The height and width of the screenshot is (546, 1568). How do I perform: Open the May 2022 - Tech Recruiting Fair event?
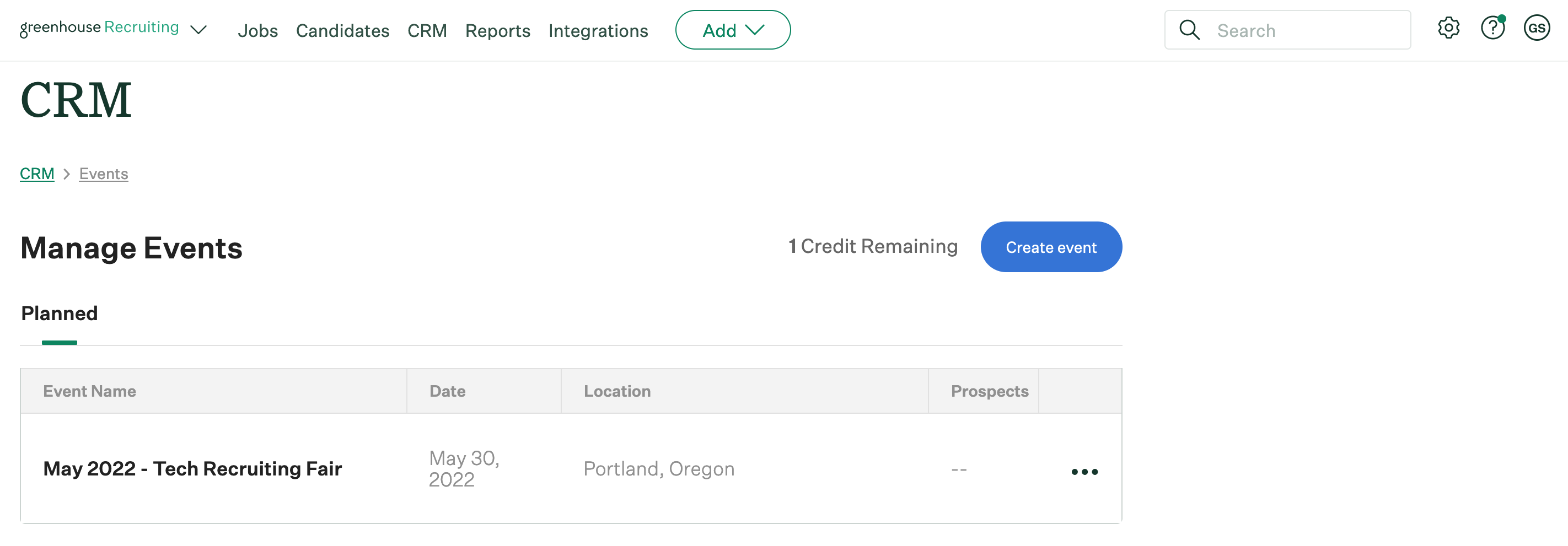tap(192, 468)
